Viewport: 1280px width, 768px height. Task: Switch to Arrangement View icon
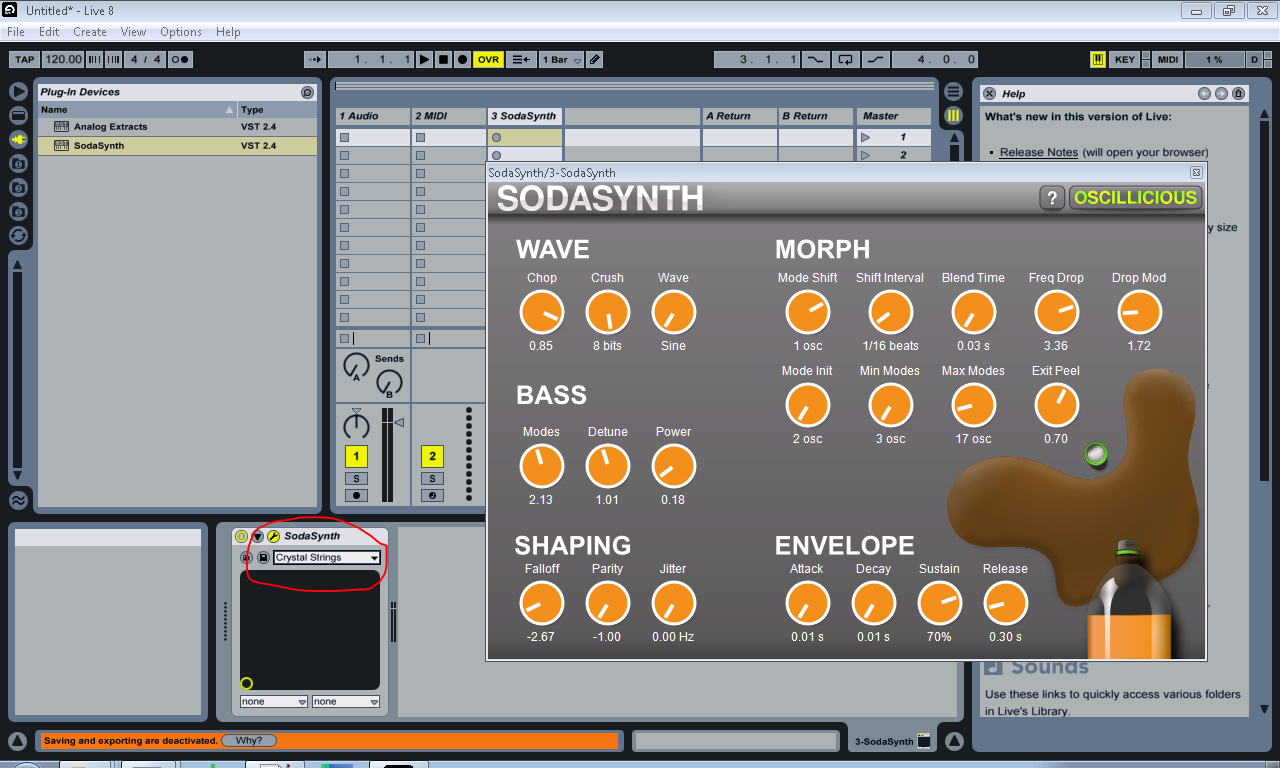[953, 91]
